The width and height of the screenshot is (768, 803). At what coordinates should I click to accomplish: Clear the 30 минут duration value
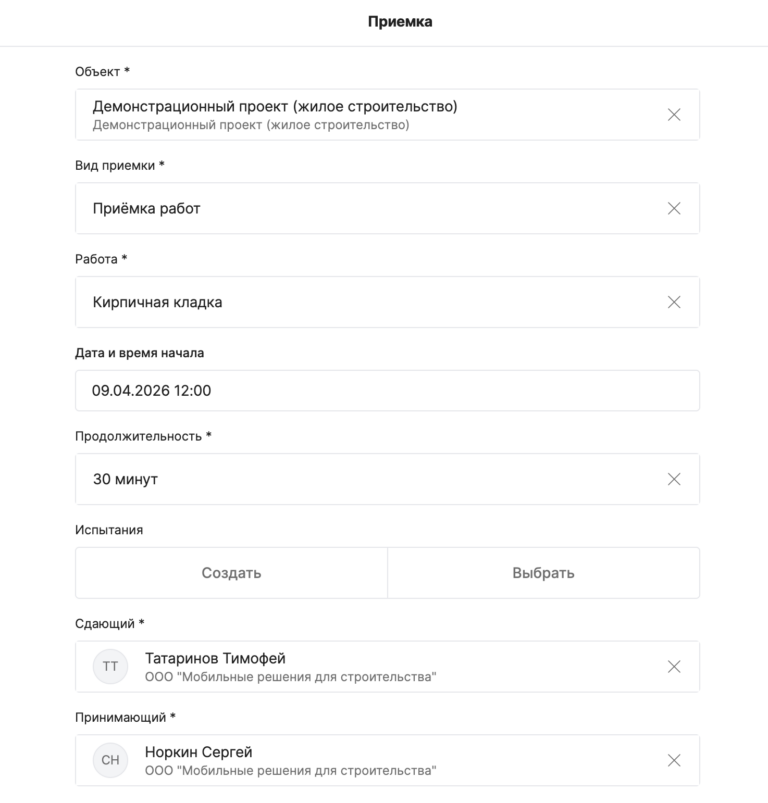pos(674,479)
